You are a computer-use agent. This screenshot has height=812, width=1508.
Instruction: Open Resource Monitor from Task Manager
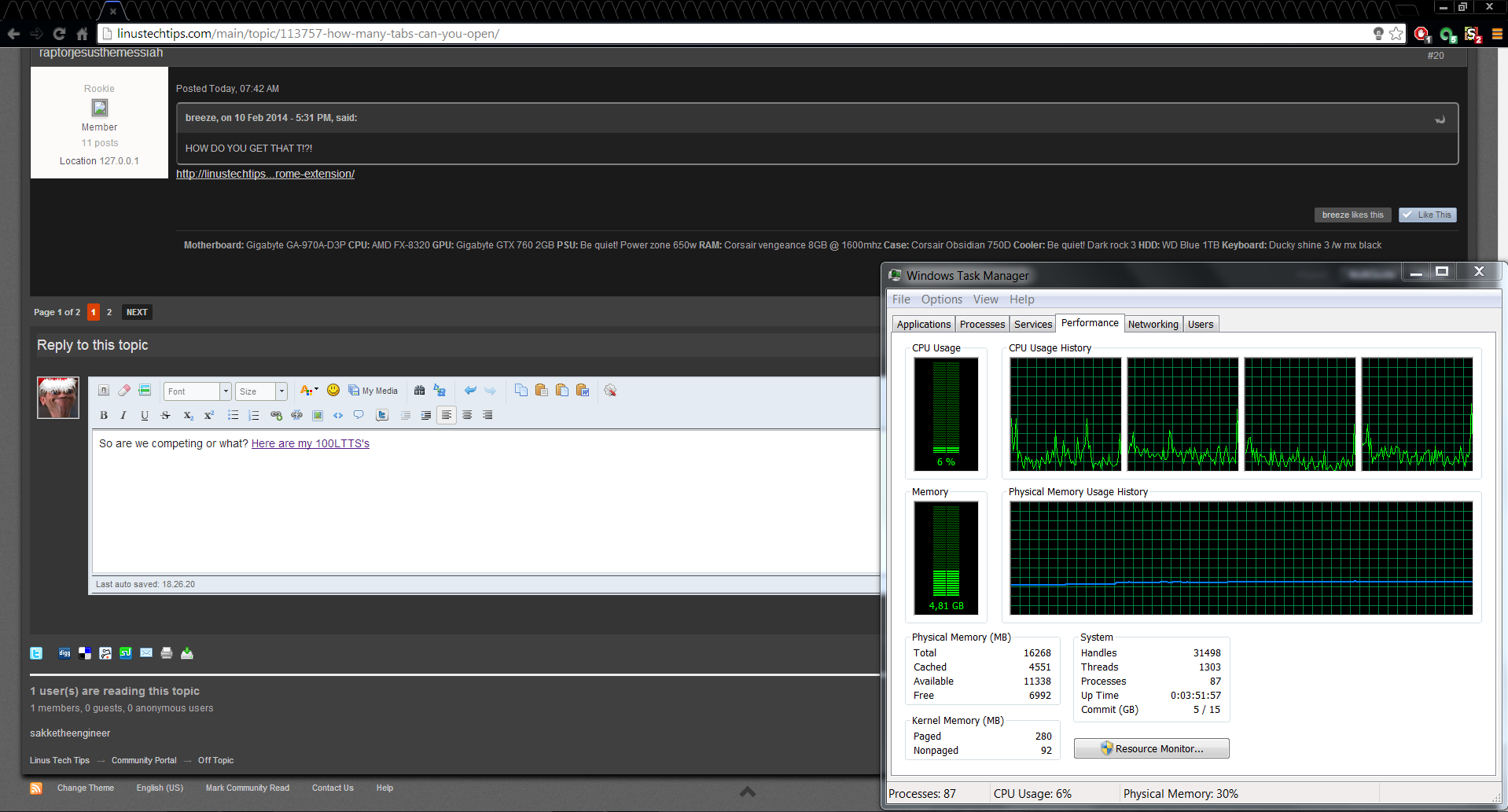tap(1152, 749)
